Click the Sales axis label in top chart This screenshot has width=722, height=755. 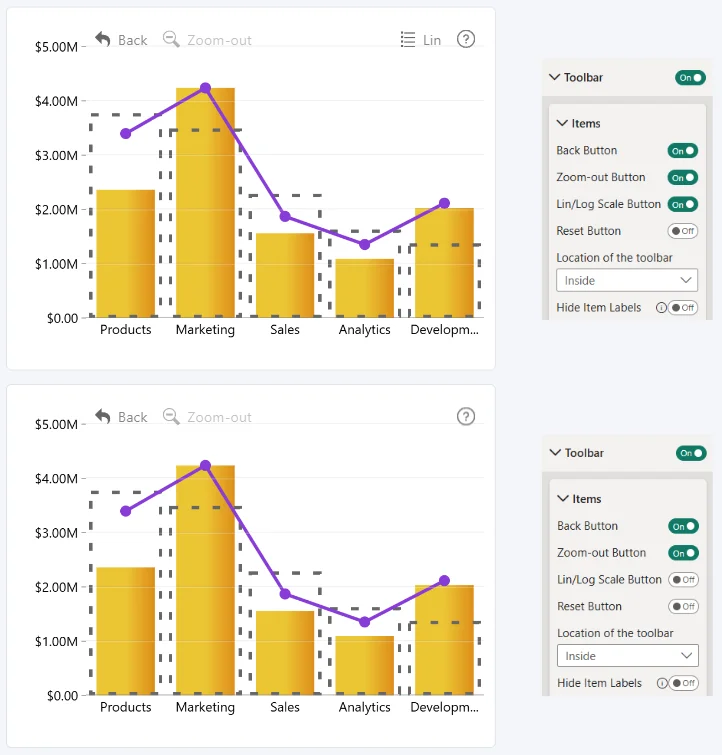[285, 330]
